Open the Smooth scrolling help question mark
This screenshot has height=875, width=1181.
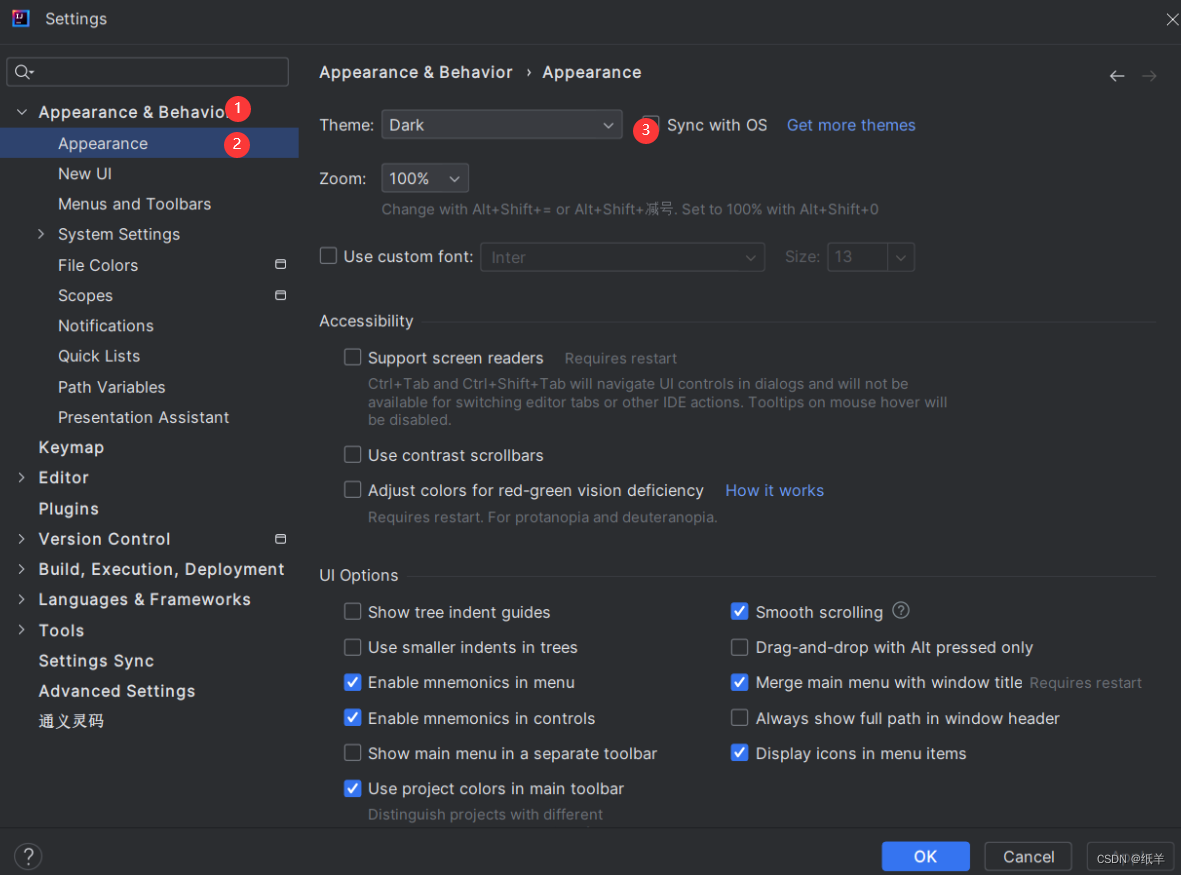[x=901, y=611]
